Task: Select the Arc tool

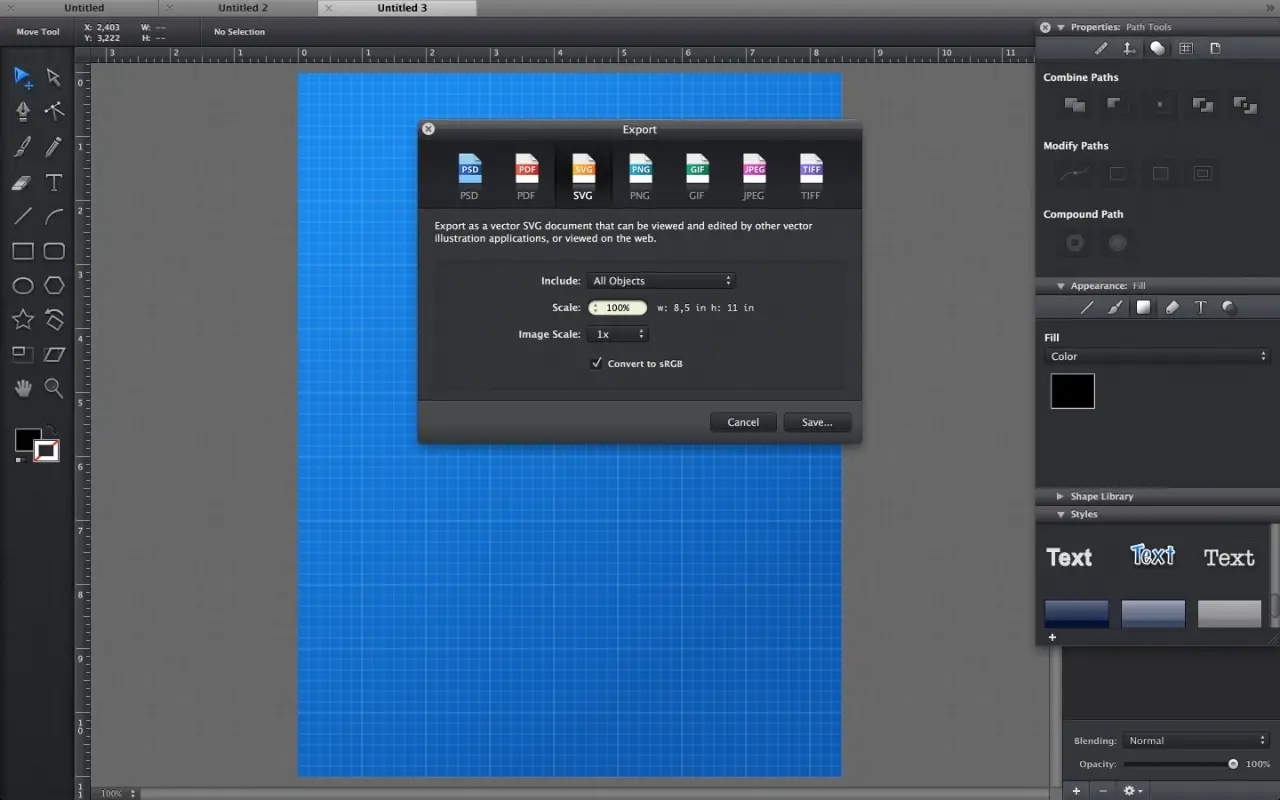Action: point(54,216)
